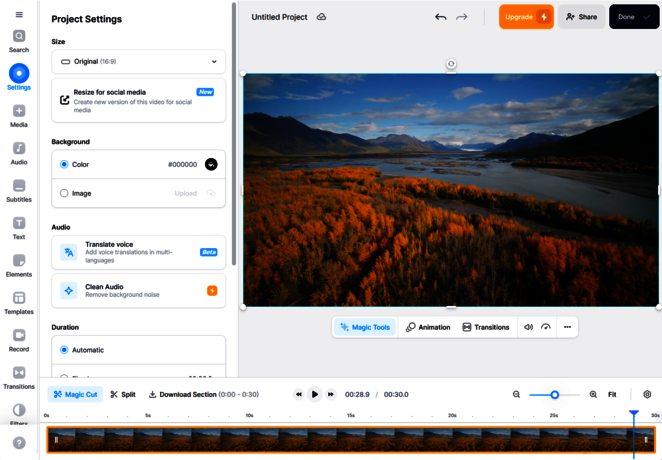The height and width of the screenshot is (460, 662).
Task: Open the volume control icon
Action: pos(528,327)
